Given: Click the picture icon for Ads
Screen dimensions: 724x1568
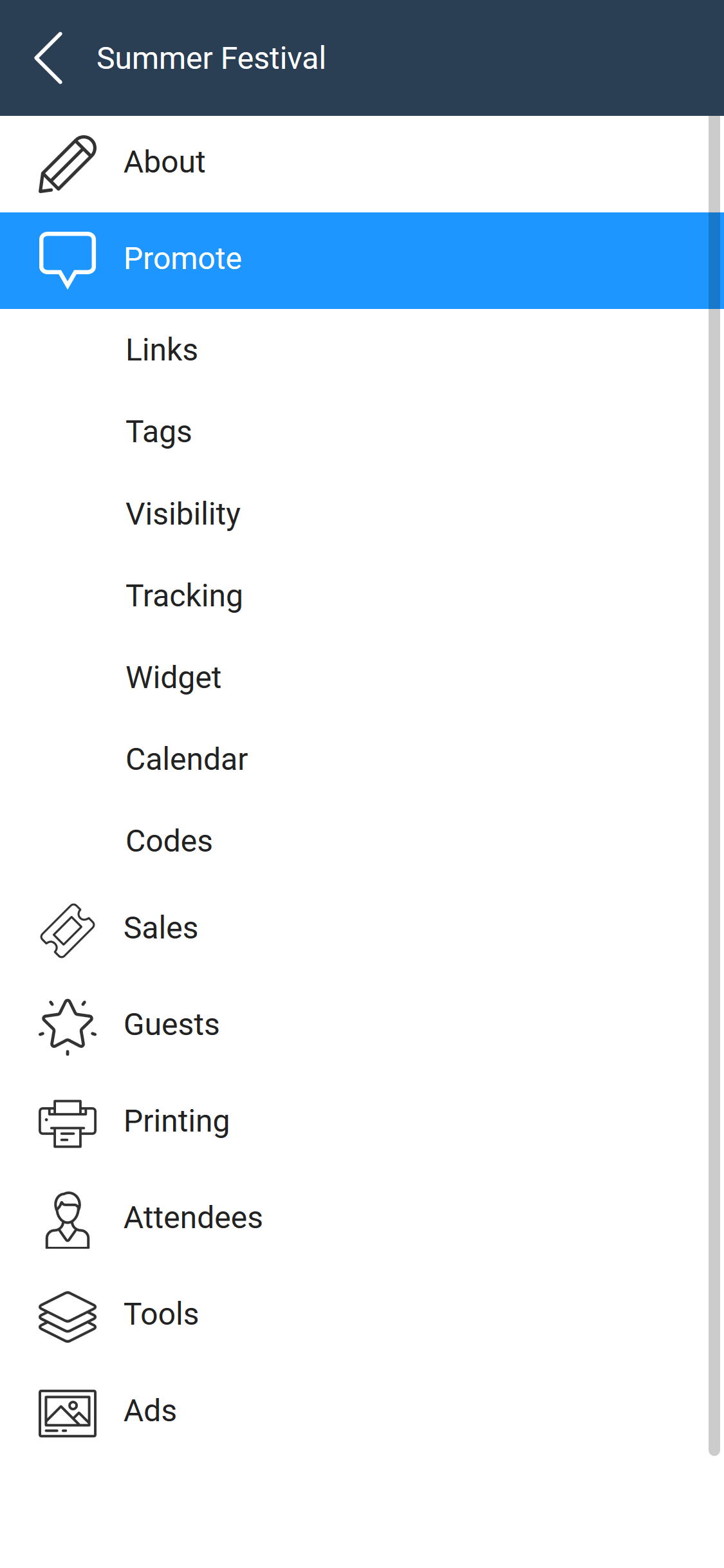Looking at the screenshot, I should point(68,1412).
